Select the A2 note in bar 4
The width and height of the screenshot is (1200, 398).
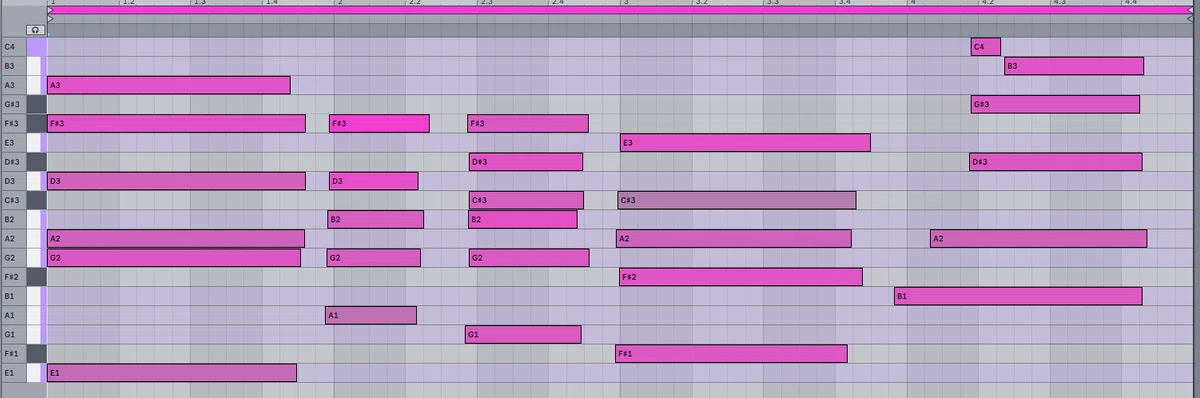(x=1038, y=238)
